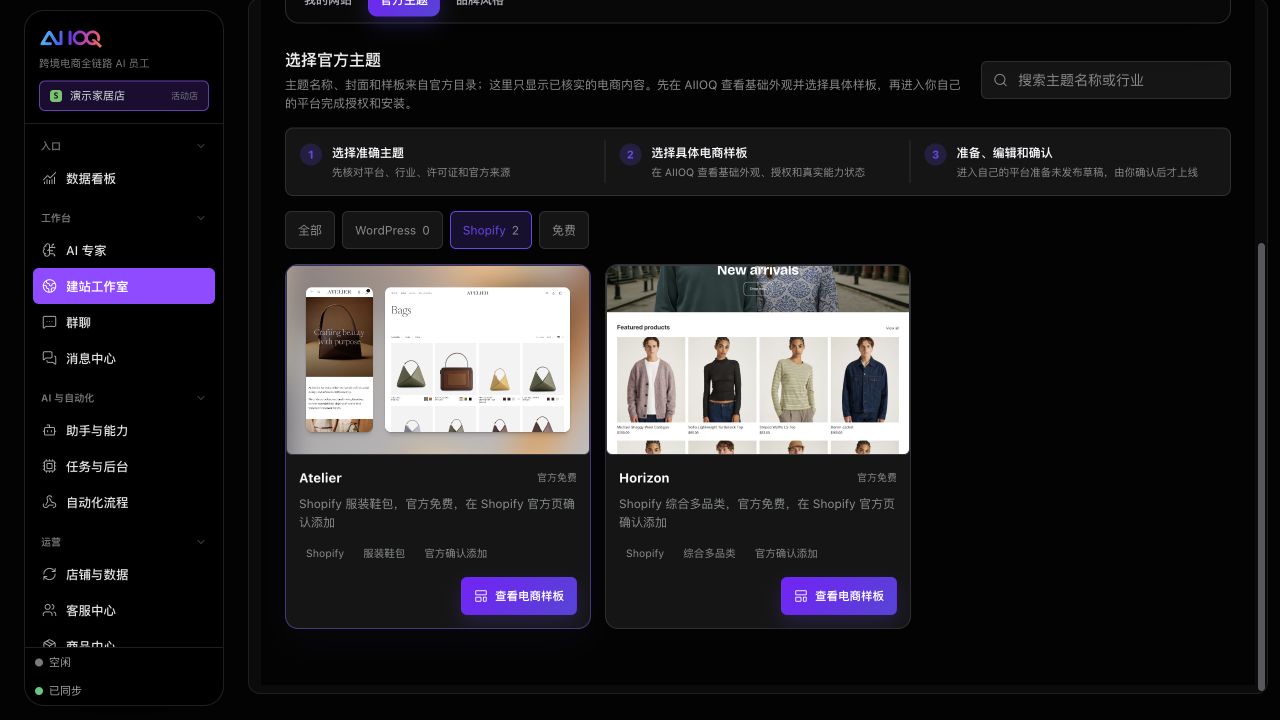Image resolution: width=1280 pixels, height=720 pixels.
Task: Filter themes by 全部
Action: pyautogui.click(x=310, y=230)
